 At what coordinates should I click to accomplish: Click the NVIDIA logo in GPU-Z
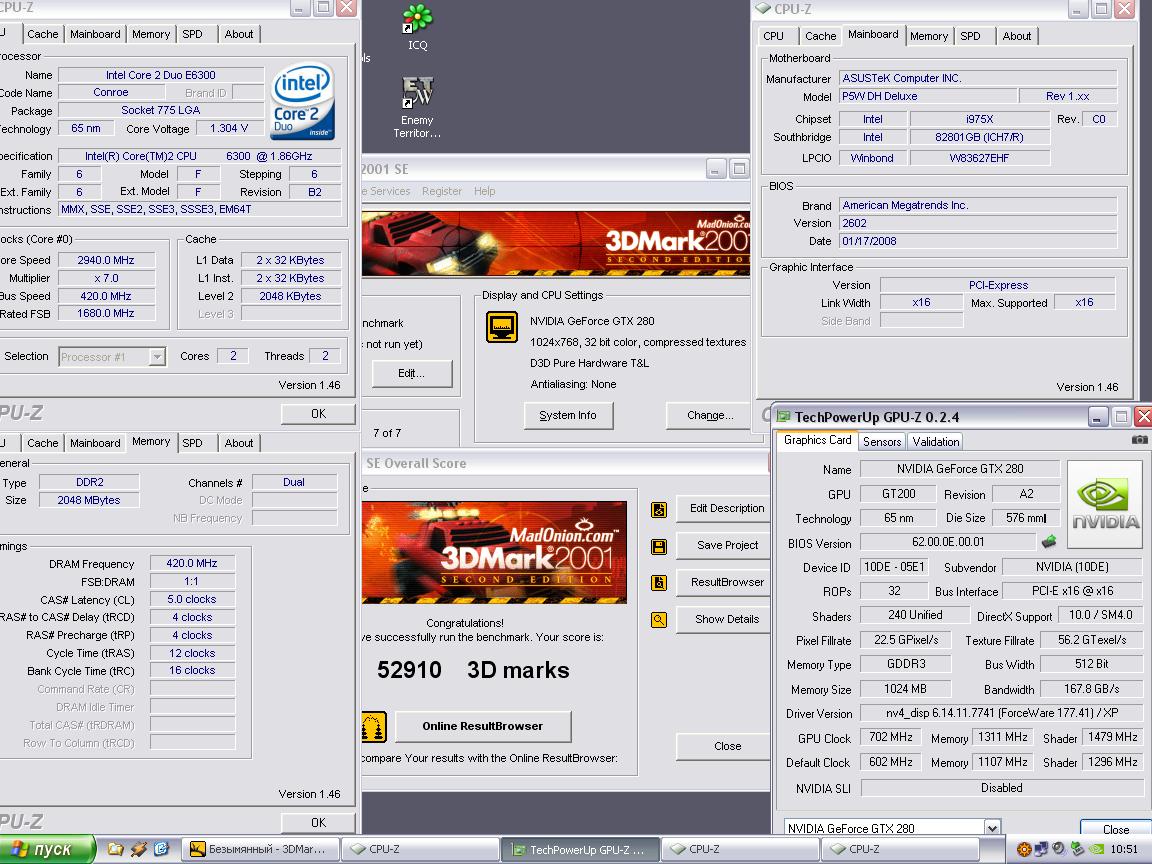[x=1105, y=504]
